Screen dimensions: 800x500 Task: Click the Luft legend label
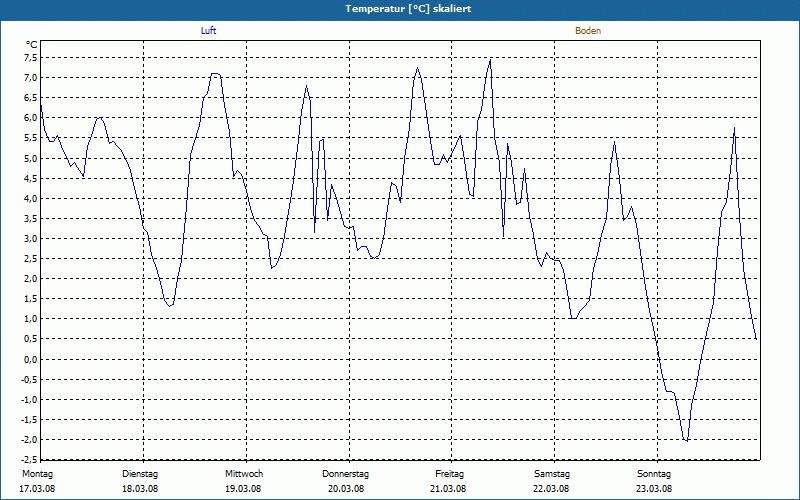click(x=208, y=31)
